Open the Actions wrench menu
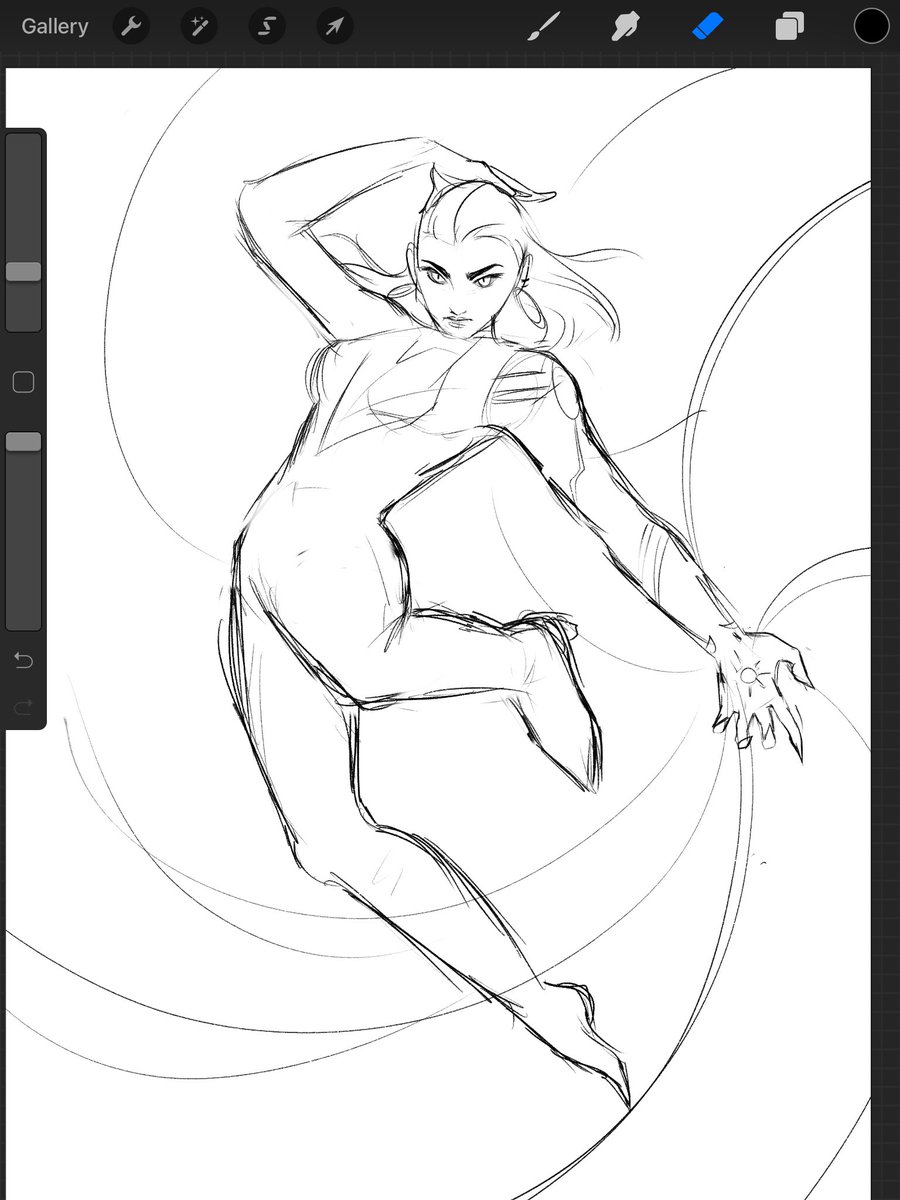 pyautogui.click(x=131, y=26)
